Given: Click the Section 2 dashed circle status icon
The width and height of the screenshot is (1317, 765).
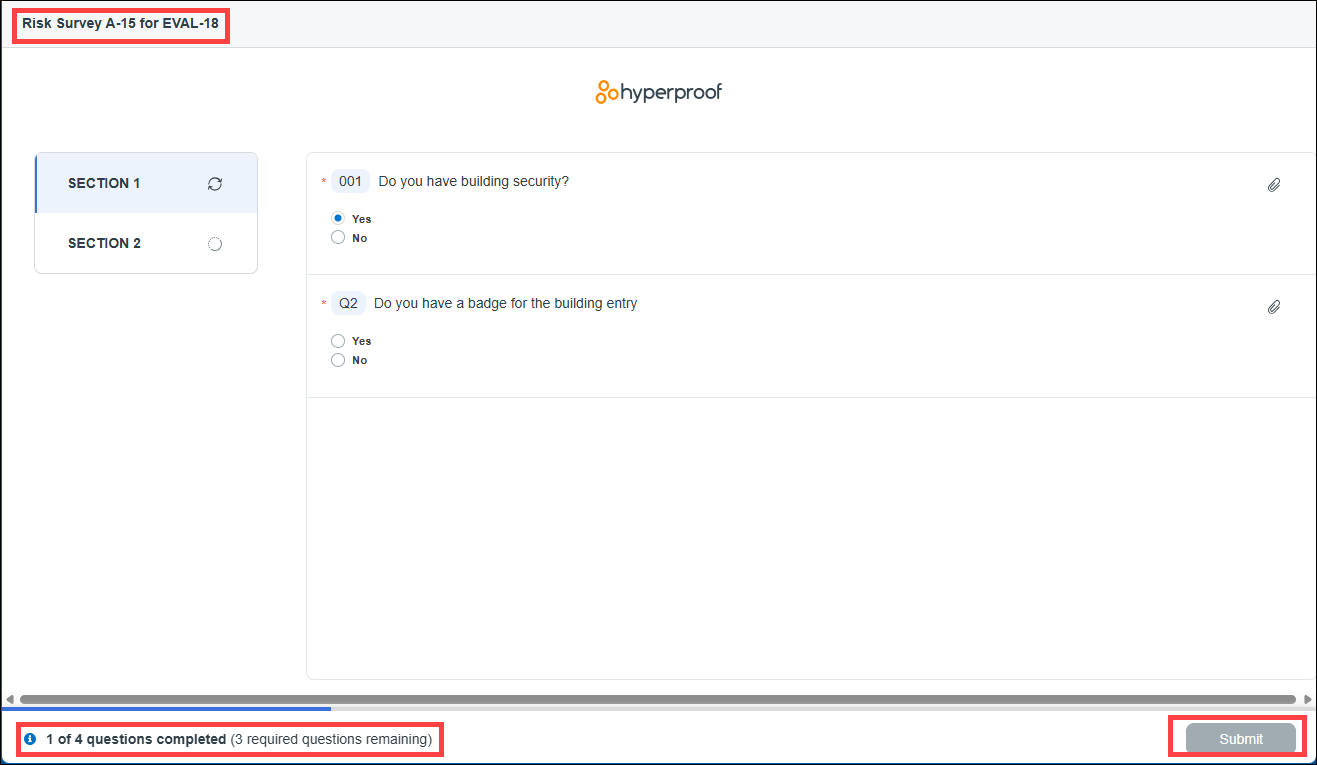Looking at the screenshot, I should (x=215, y=244).
